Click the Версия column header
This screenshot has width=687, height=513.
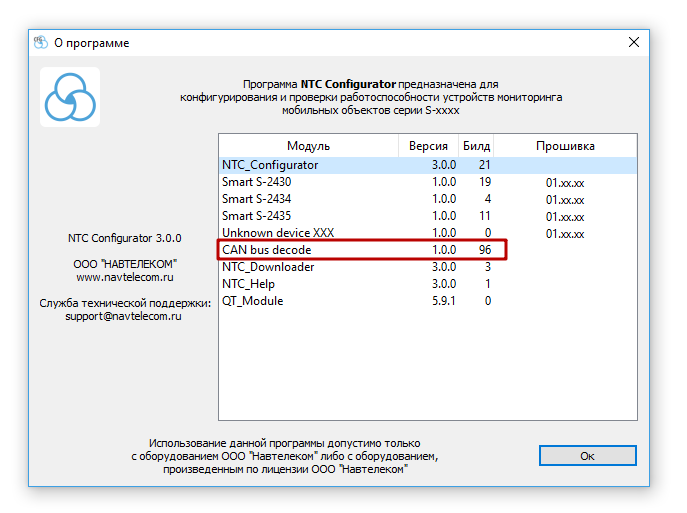(x=428, y=146)
